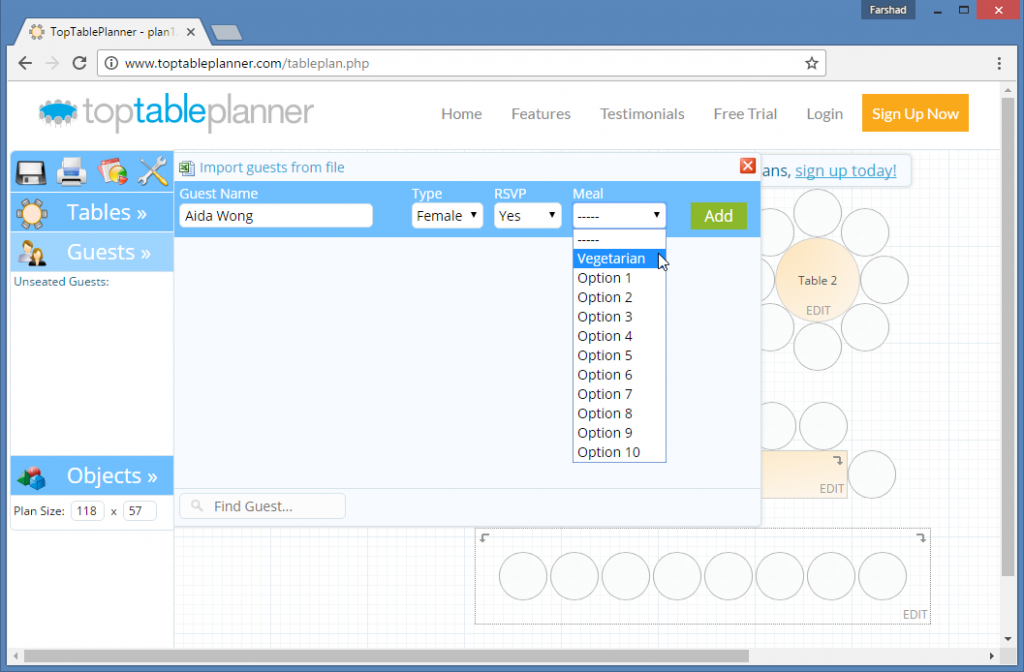The height and width of the screenshot is (672, 1024).
Task: Click EDIT under Table 2
Action: 817,310
